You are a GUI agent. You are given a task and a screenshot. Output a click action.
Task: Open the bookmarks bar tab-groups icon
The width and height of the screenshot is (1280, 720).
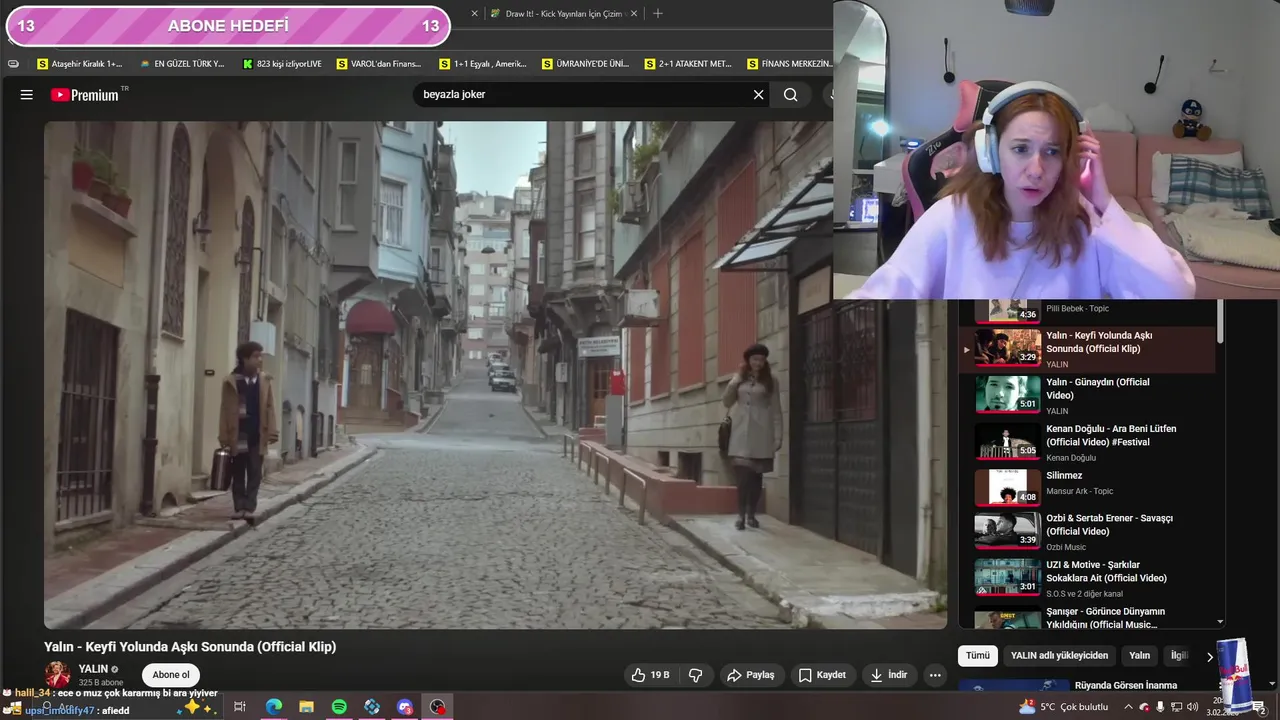[13, 64]
